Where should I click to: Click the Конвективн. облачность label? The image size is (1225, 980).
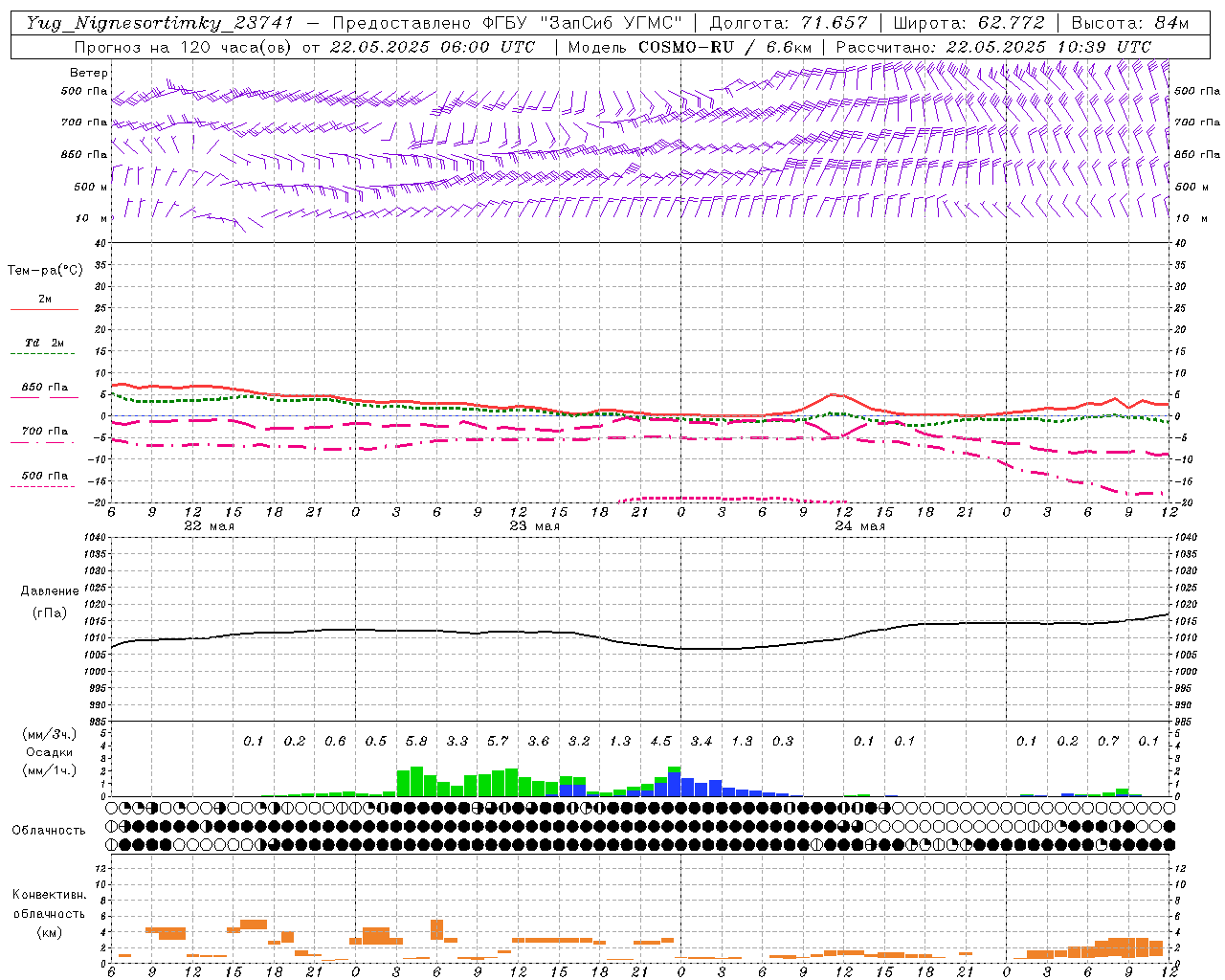49,904
